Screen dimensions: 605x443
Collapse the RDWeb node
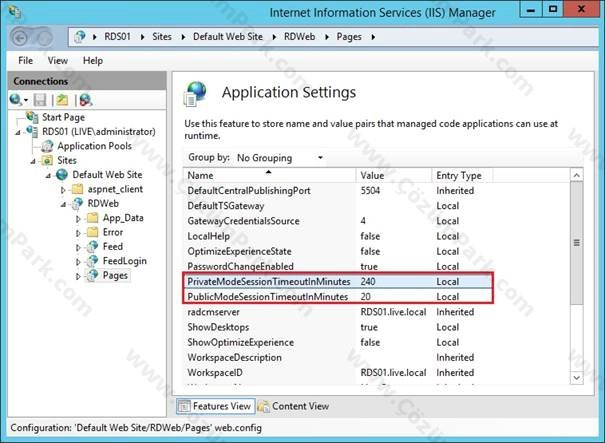pos(63,204)
